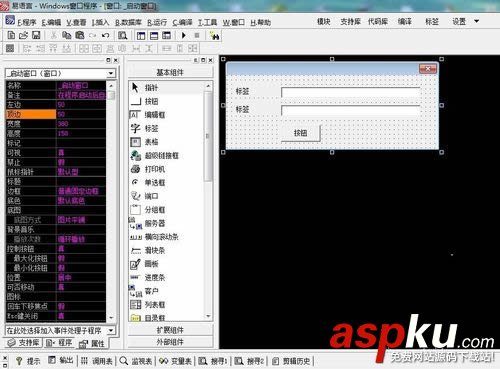Select the 宽度 property row
The height and width of the screenshot is (369, 500).
coord(56,124)
